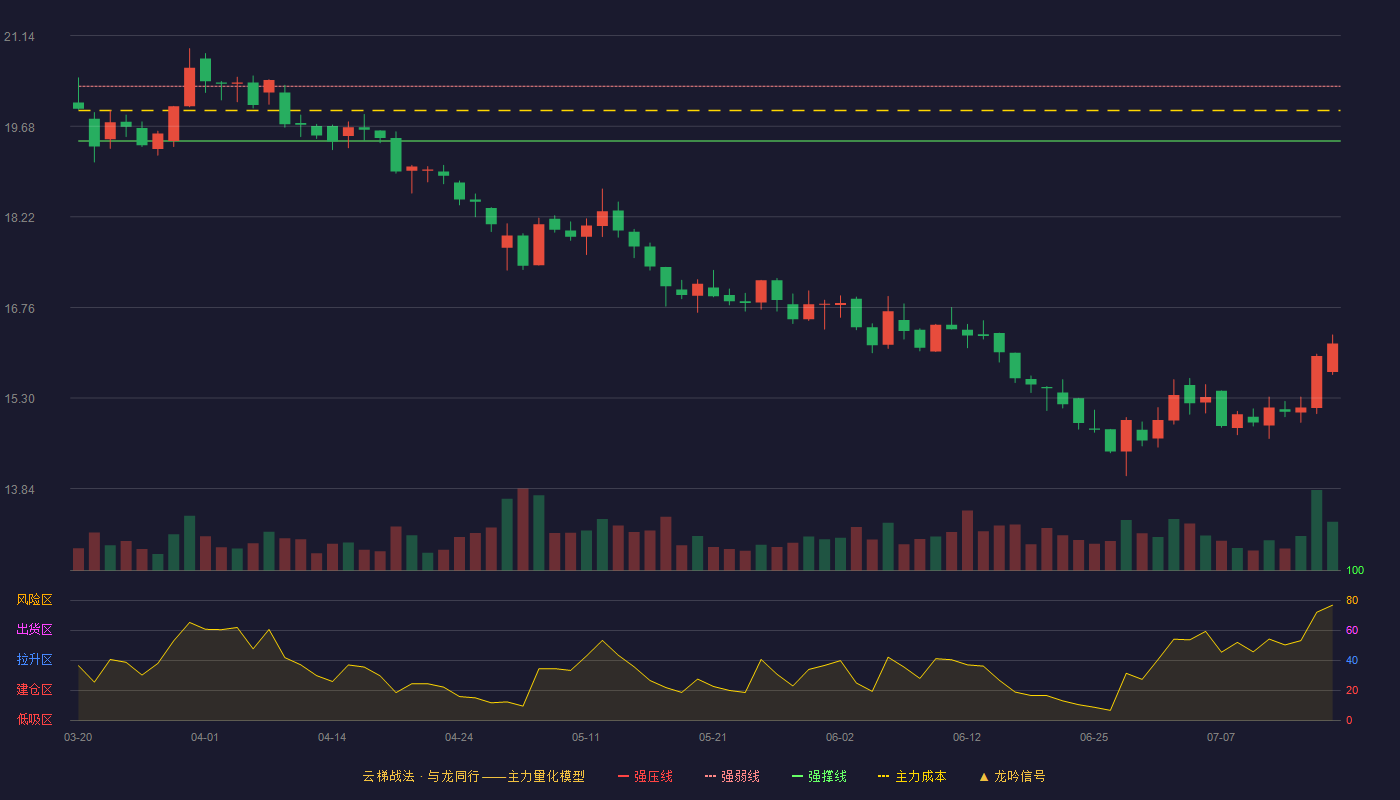
Task: Click the 拉升区 zone label
Action: [34, 660]
